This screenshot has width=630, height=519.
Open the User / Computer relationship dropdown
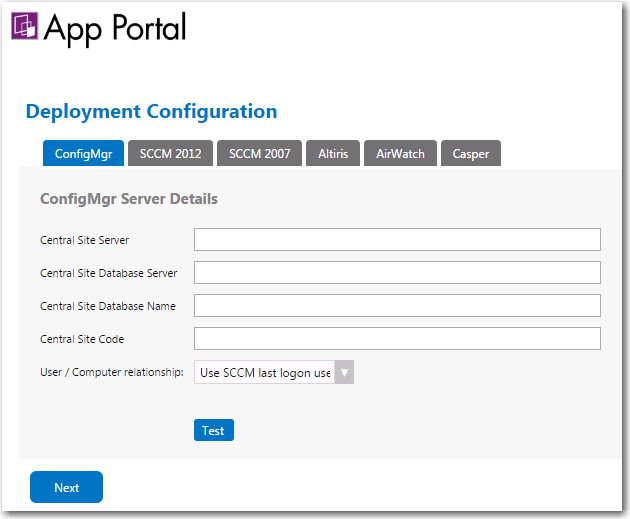(x=274, y=372)
